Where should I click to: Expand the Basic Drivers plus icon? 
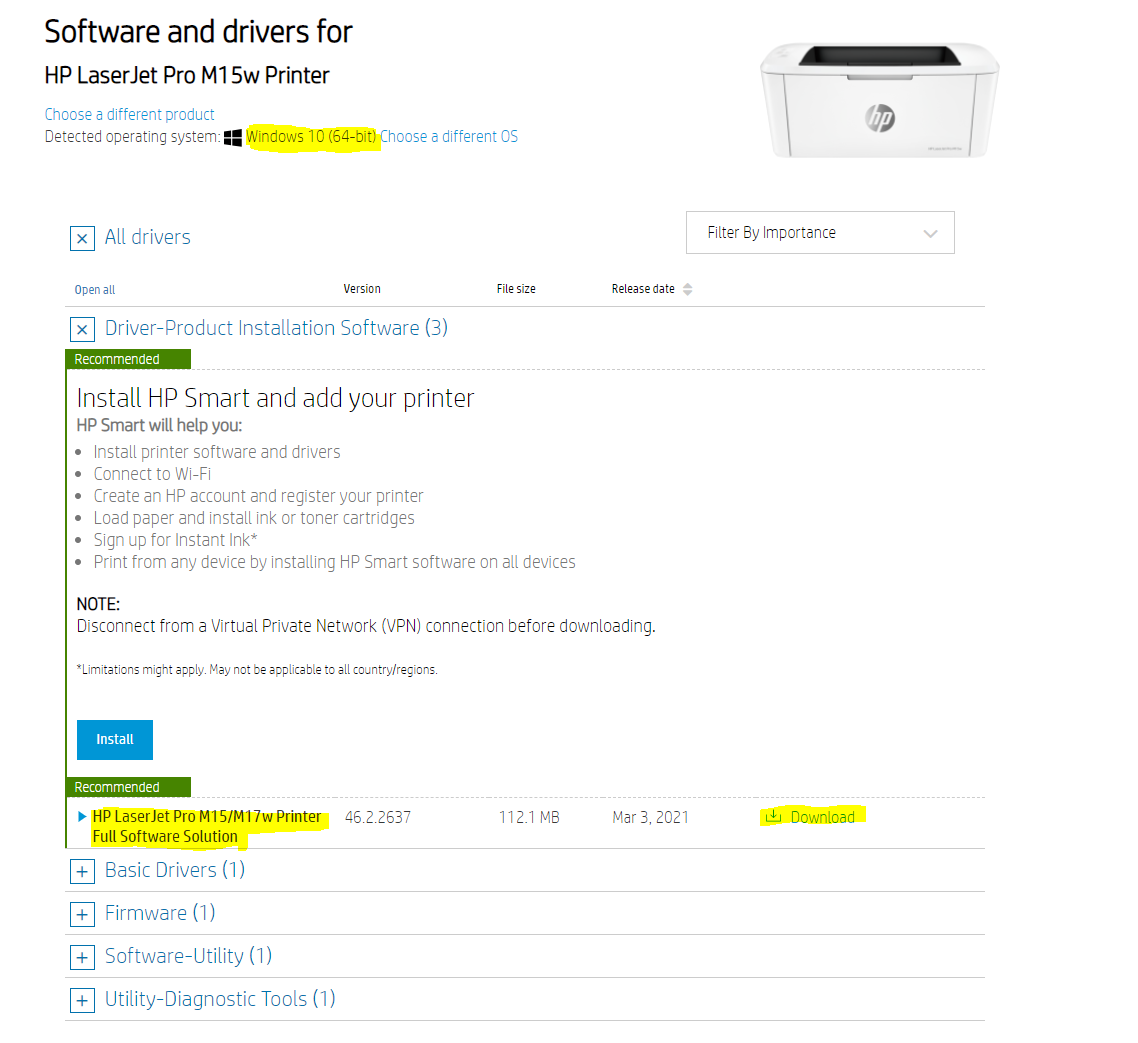(82, 871)
